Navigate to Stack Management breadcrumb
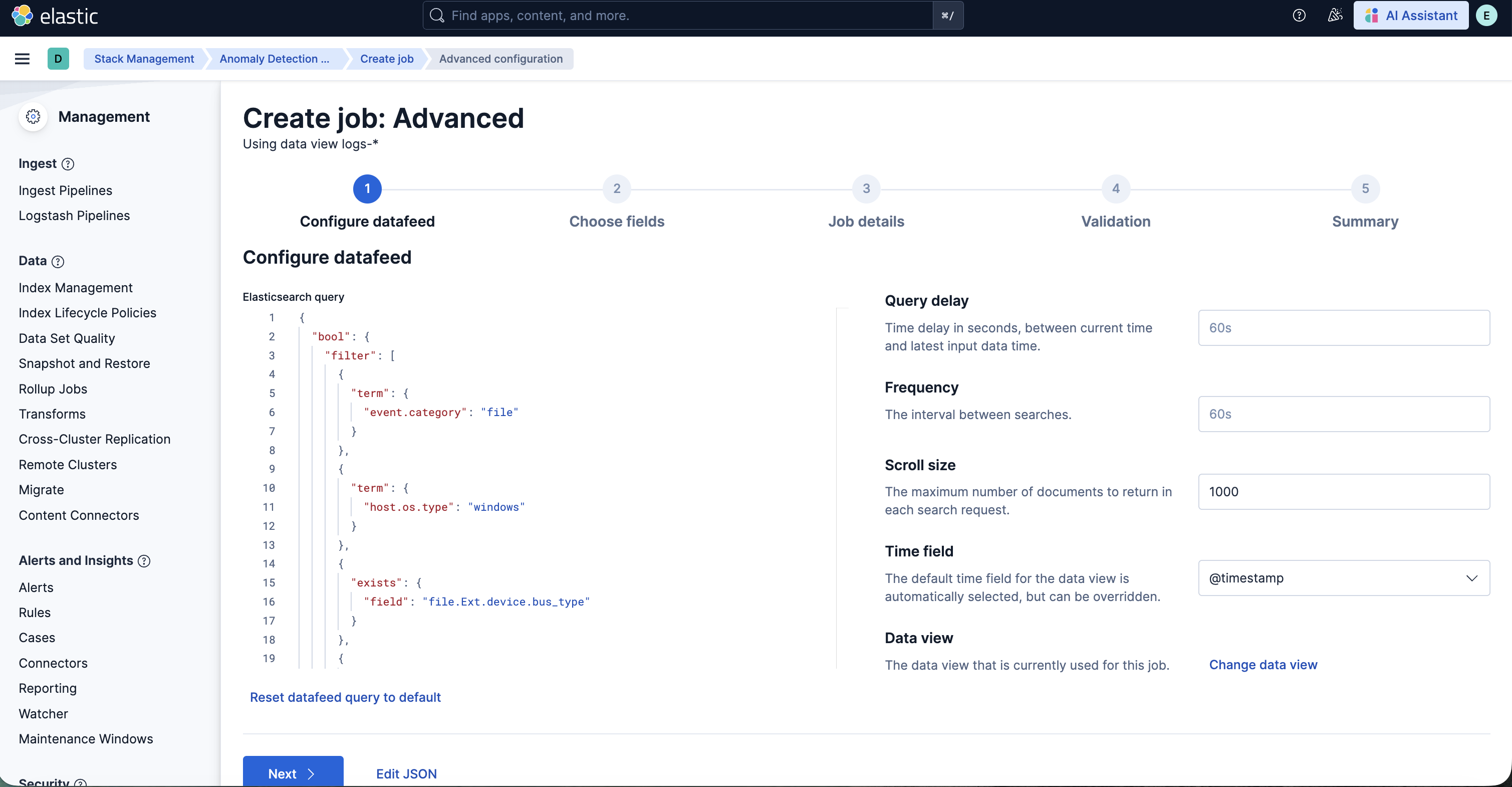Image resolution: width=1512 pixels, height=787 pixels. coord(144,59)
